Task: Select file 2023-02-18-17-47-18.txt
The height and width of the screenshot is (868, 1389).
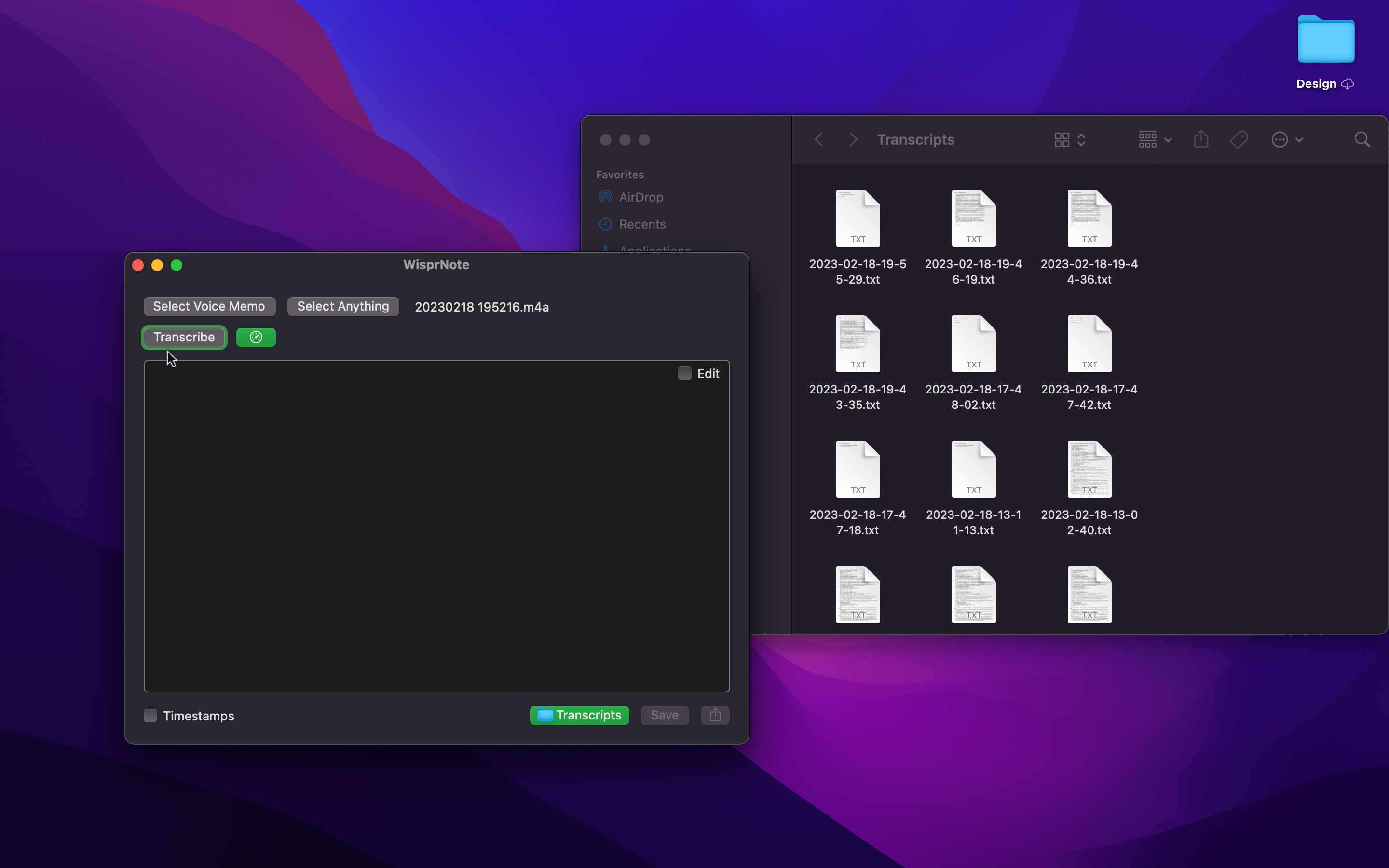Action: click(858, 488)
